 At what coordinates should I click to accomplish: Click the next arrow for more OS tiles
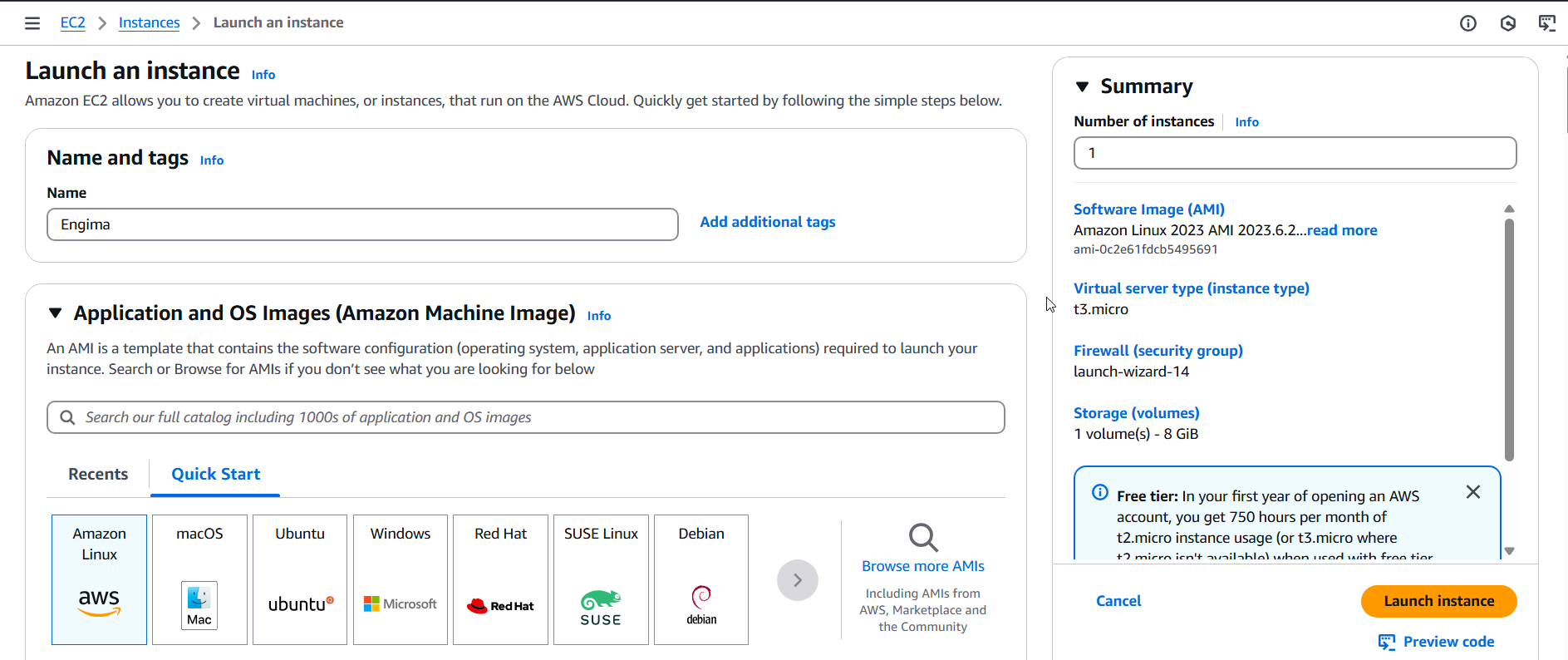tap(798, 580)
